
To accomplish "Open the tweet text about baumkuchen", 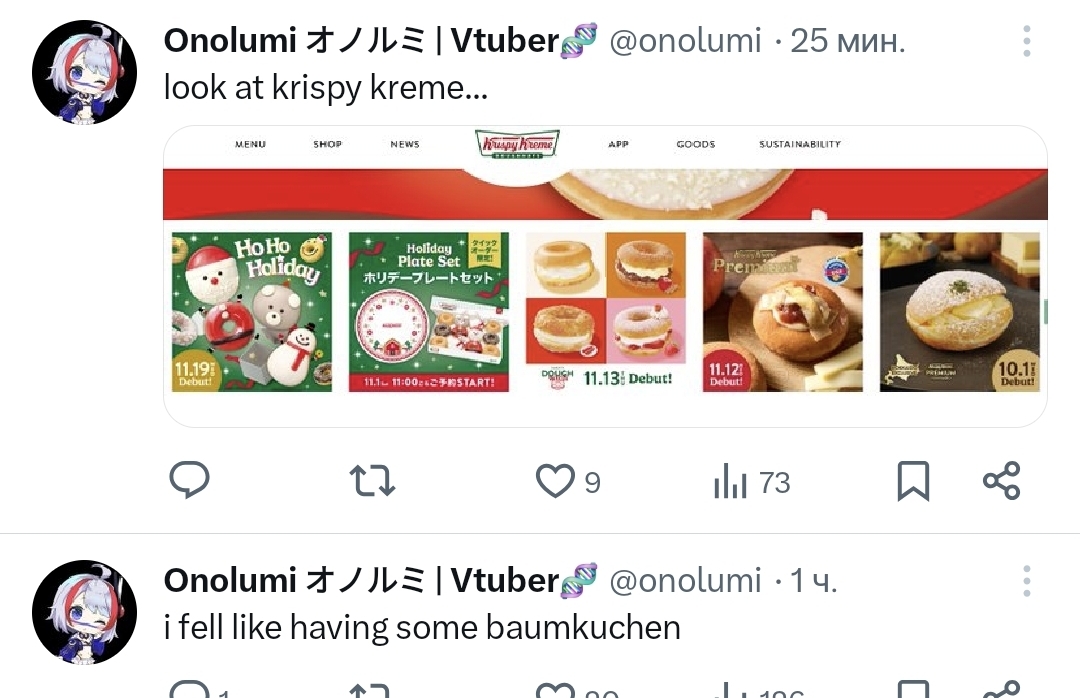I will (x=422, y=628).
